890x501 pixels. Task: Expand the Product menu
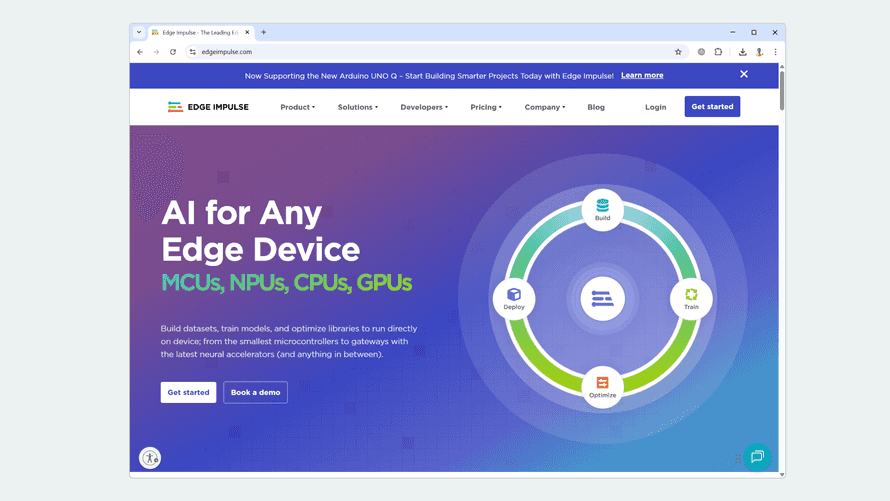pos(297,107)
